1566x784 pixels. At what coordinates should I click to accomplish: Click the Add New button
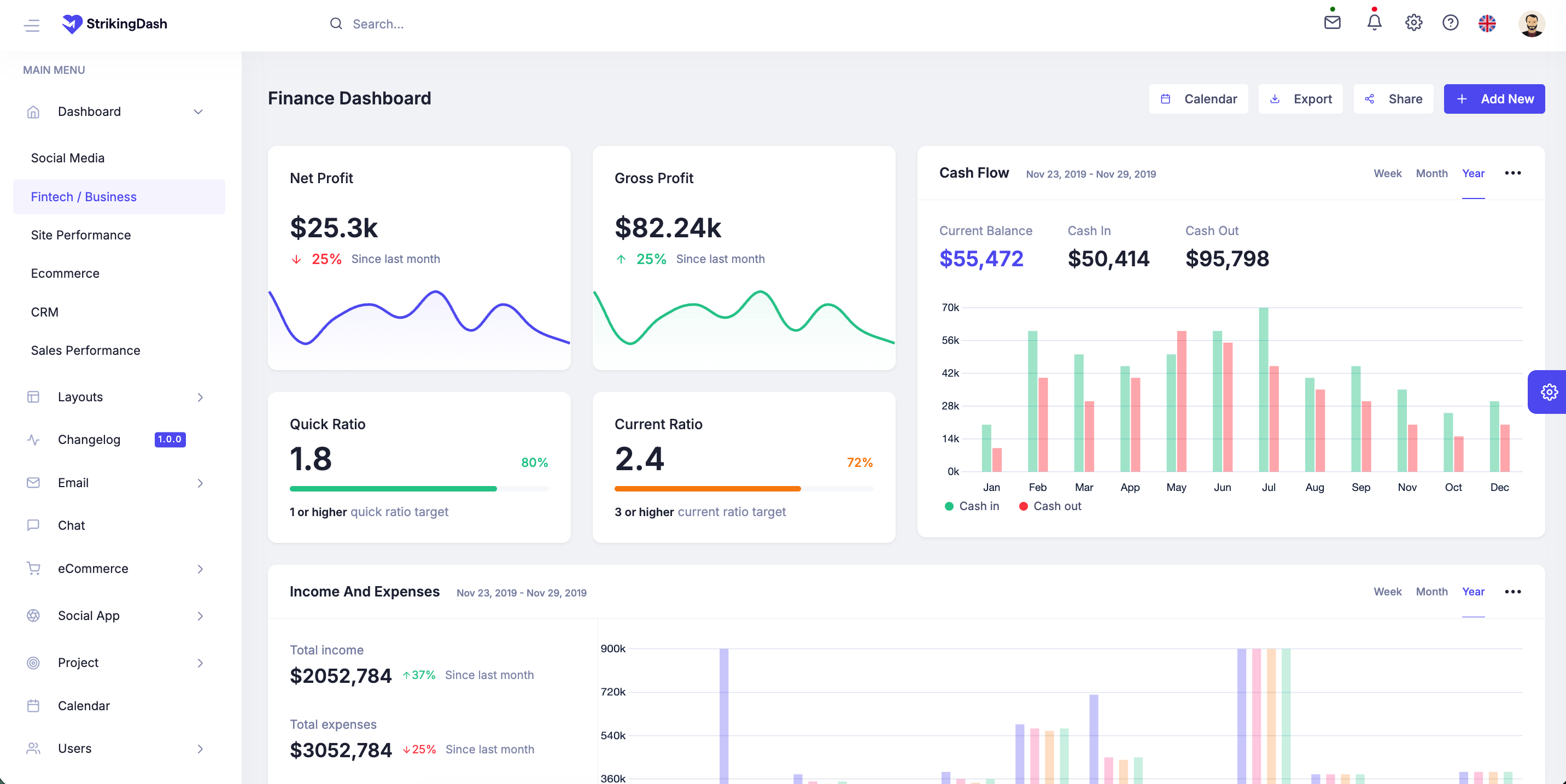[x=1494, y=98]
